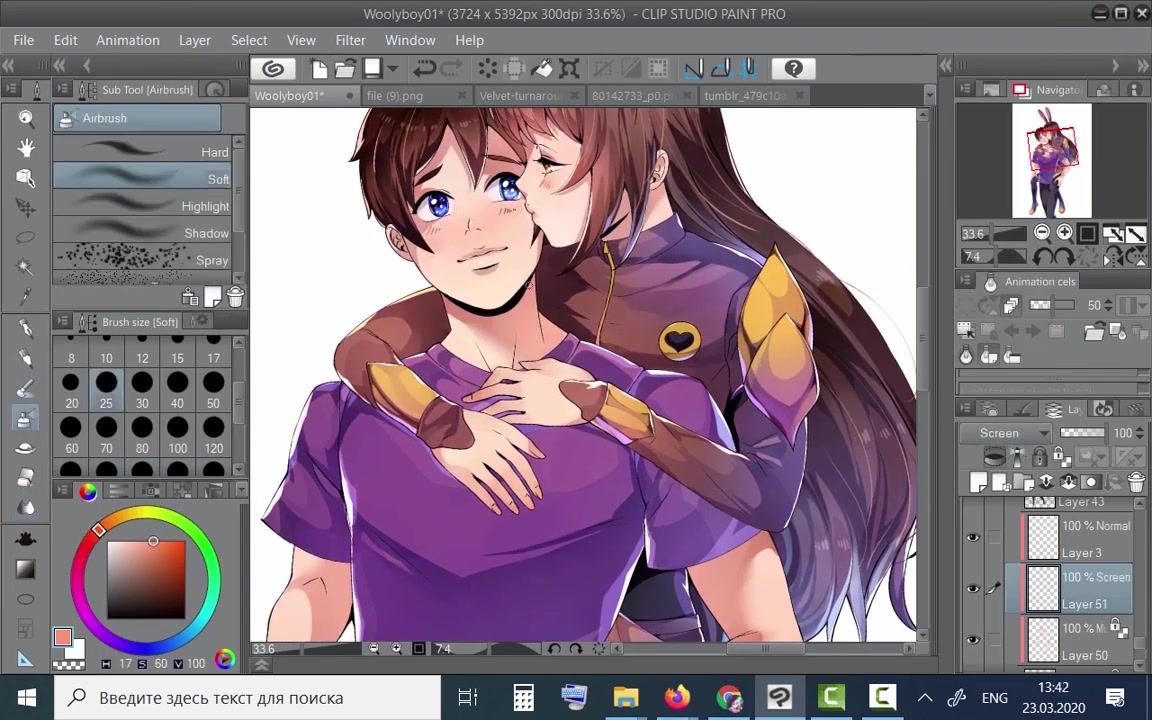Delete current layer with the trash icon

point(1135,482)
